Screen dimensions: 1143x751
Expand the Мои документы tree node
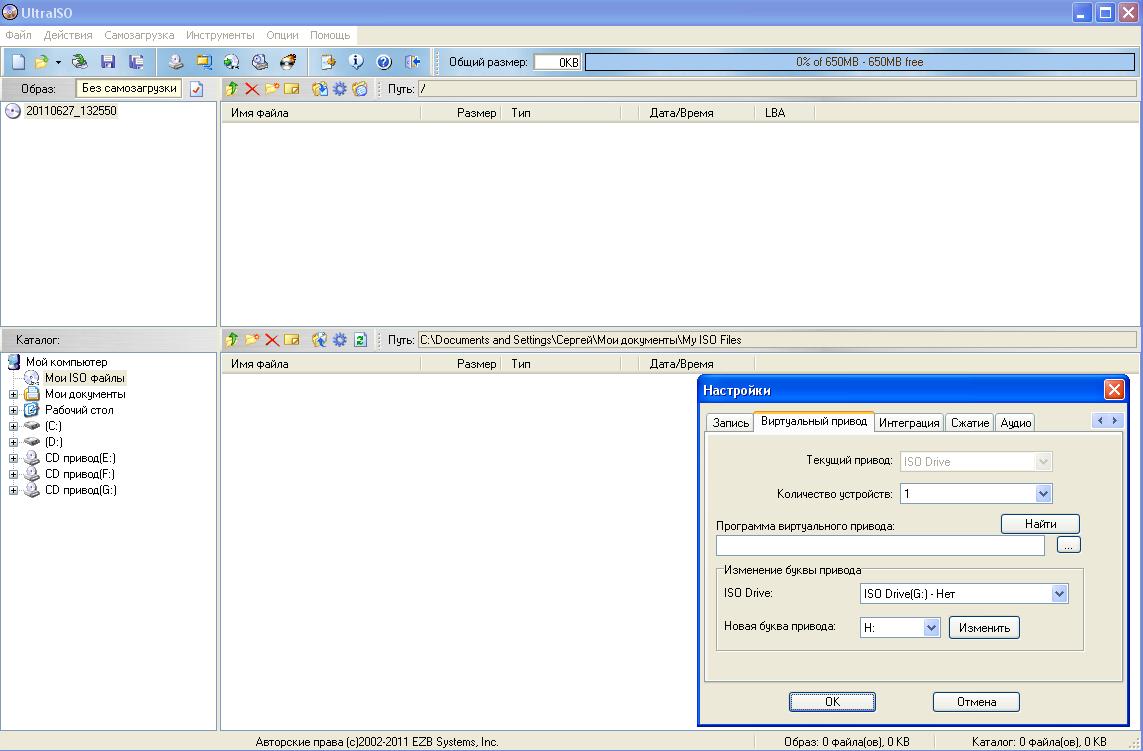click(13, 394)
